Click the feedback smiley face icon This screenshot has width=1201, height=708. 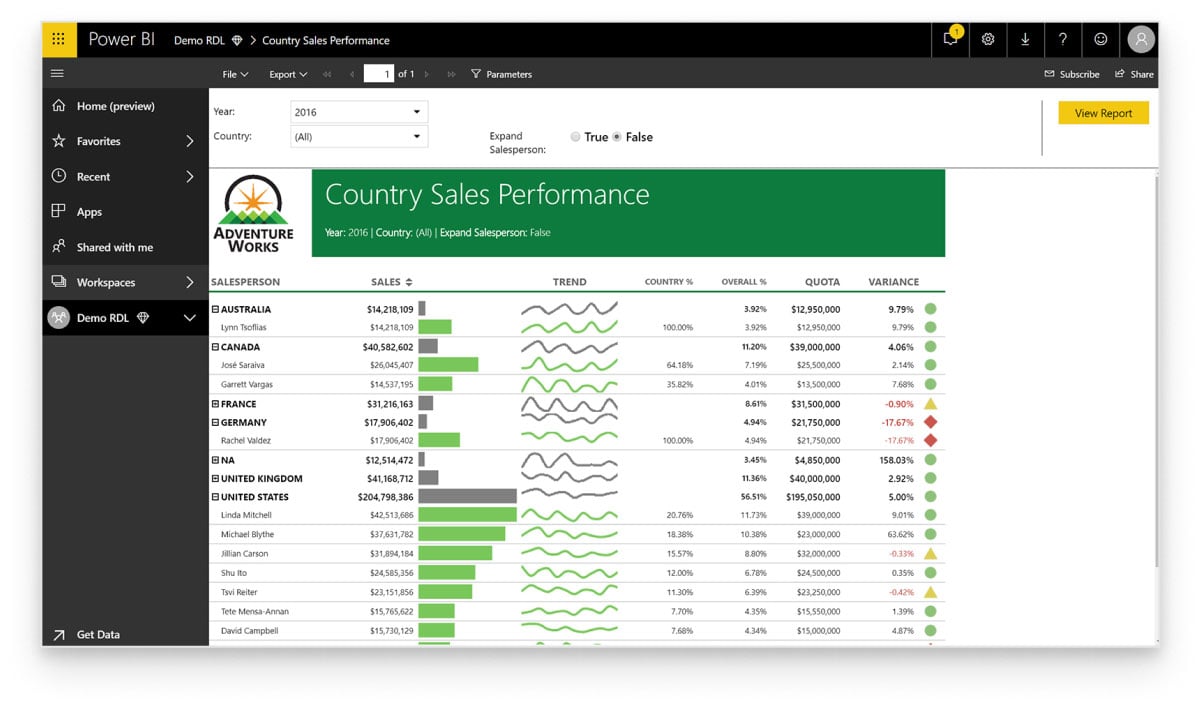(1100, 40)
